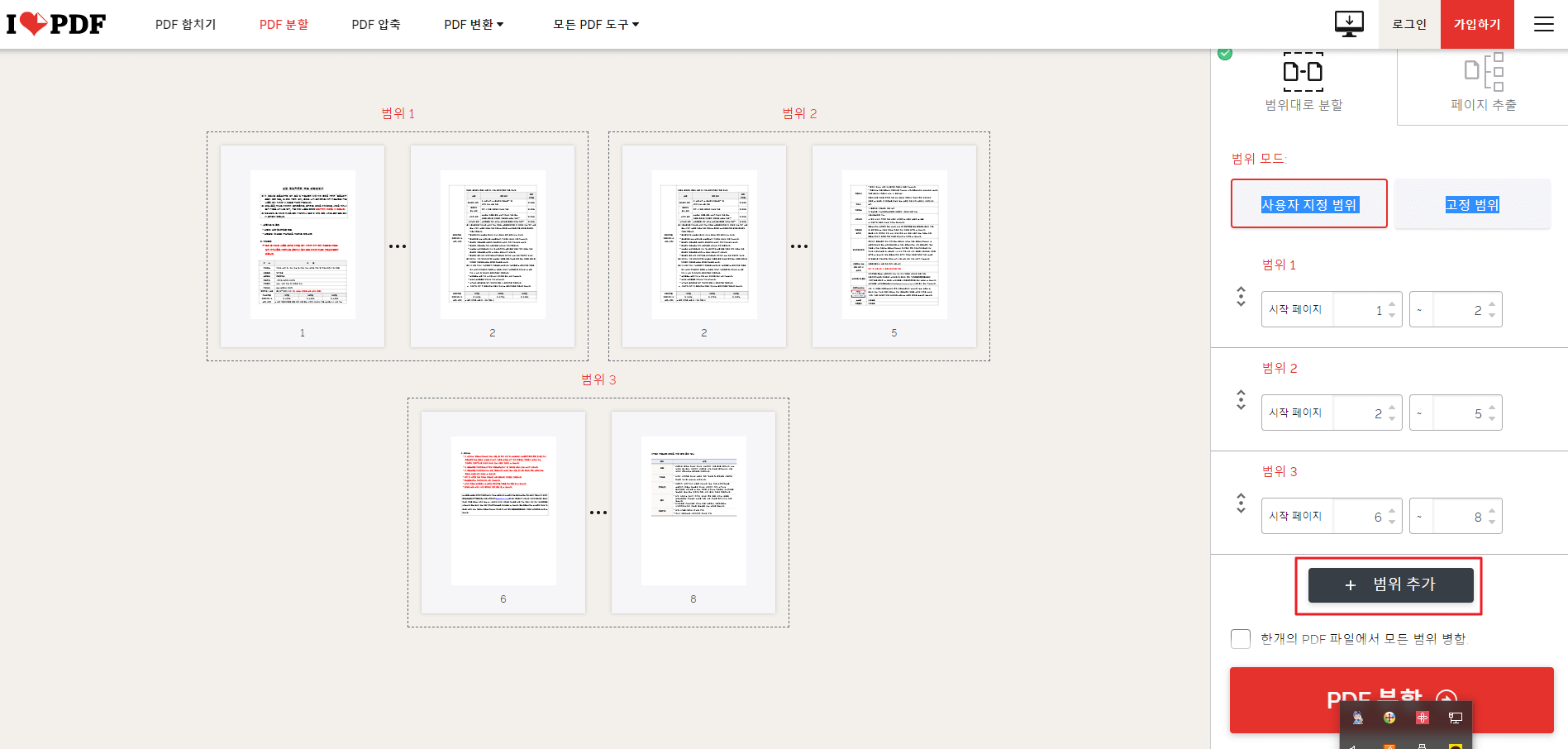The image size is (1568, 749).
Task: Open the 모든 PDF 도구 dropdown
Action: (594, 24)
